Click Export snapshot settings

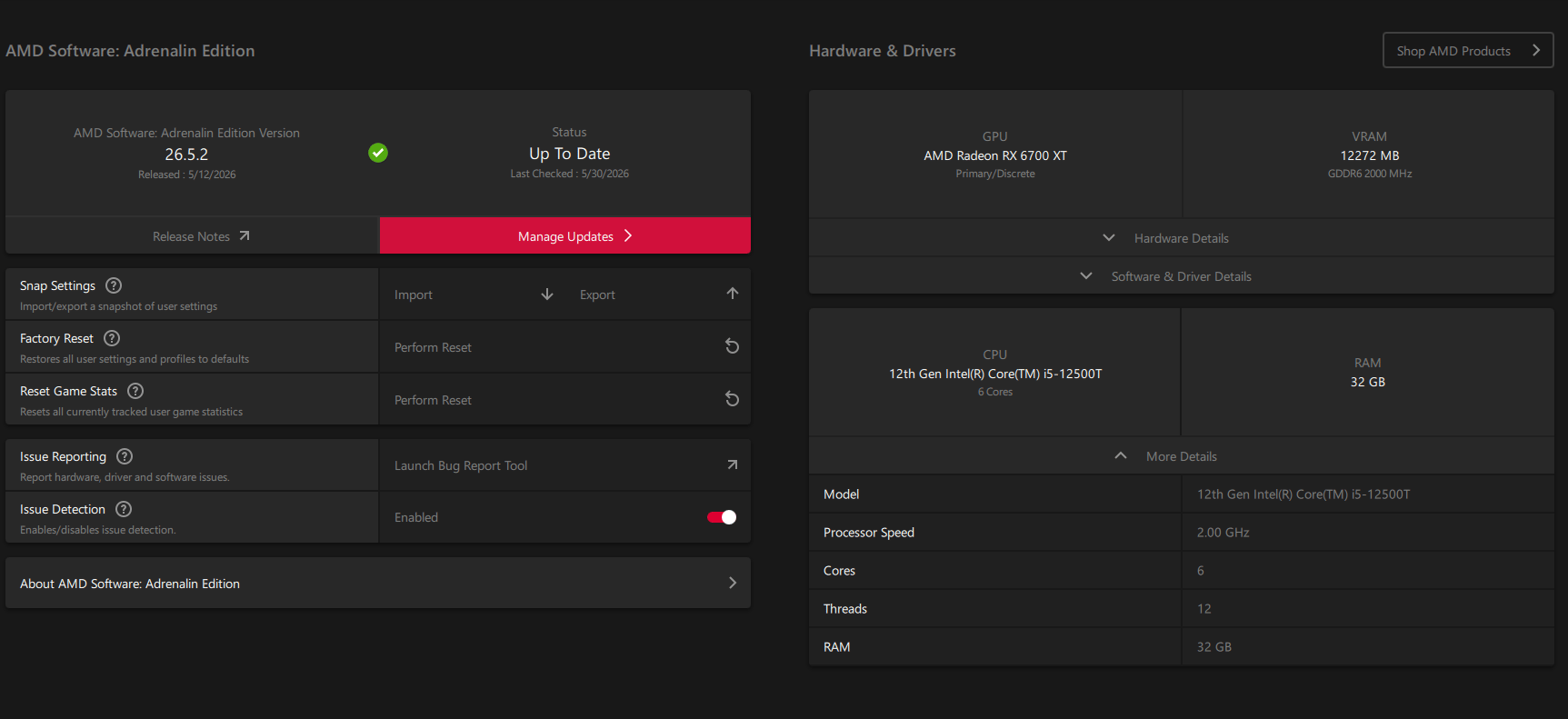(x=658, y=294)
